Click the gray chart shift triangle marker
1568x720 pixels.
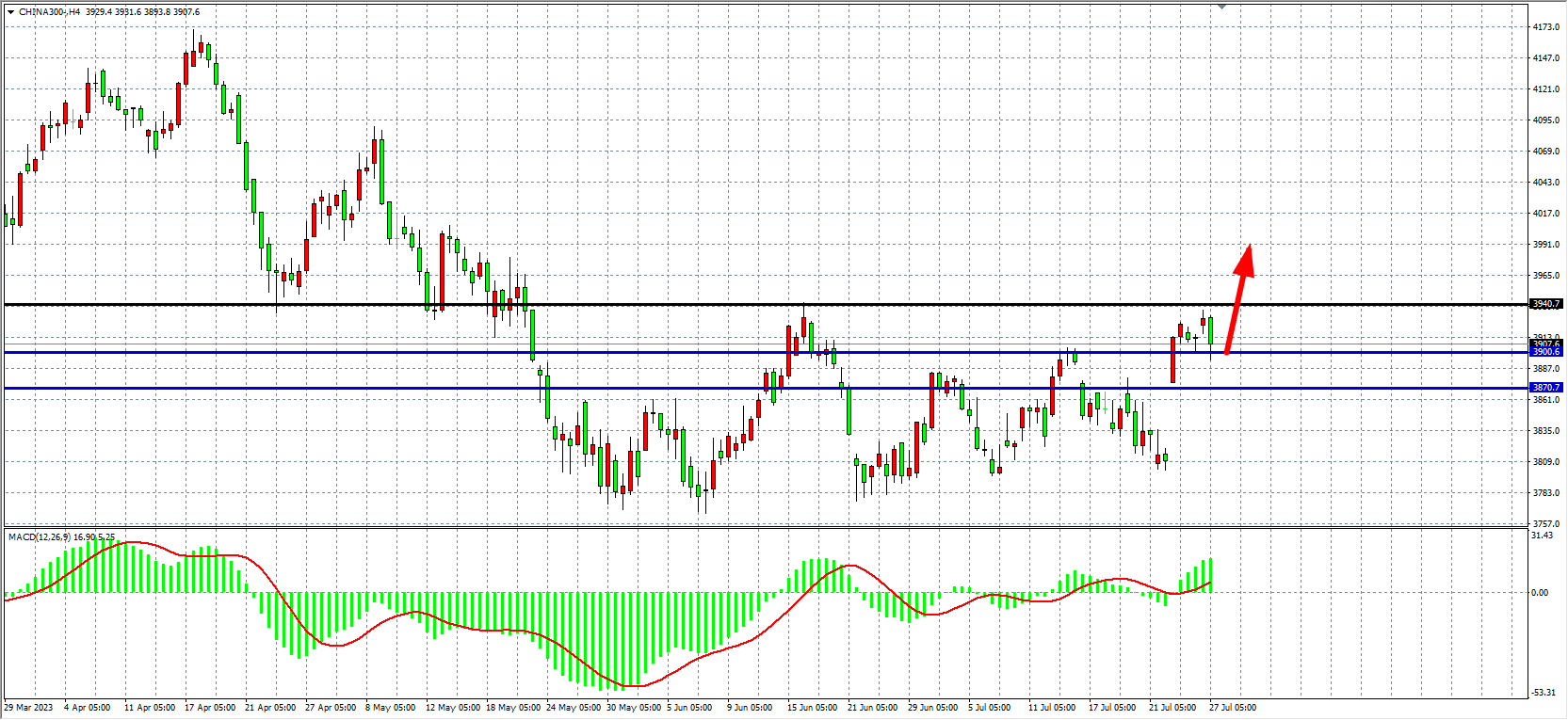click(x=1221, y=7)
